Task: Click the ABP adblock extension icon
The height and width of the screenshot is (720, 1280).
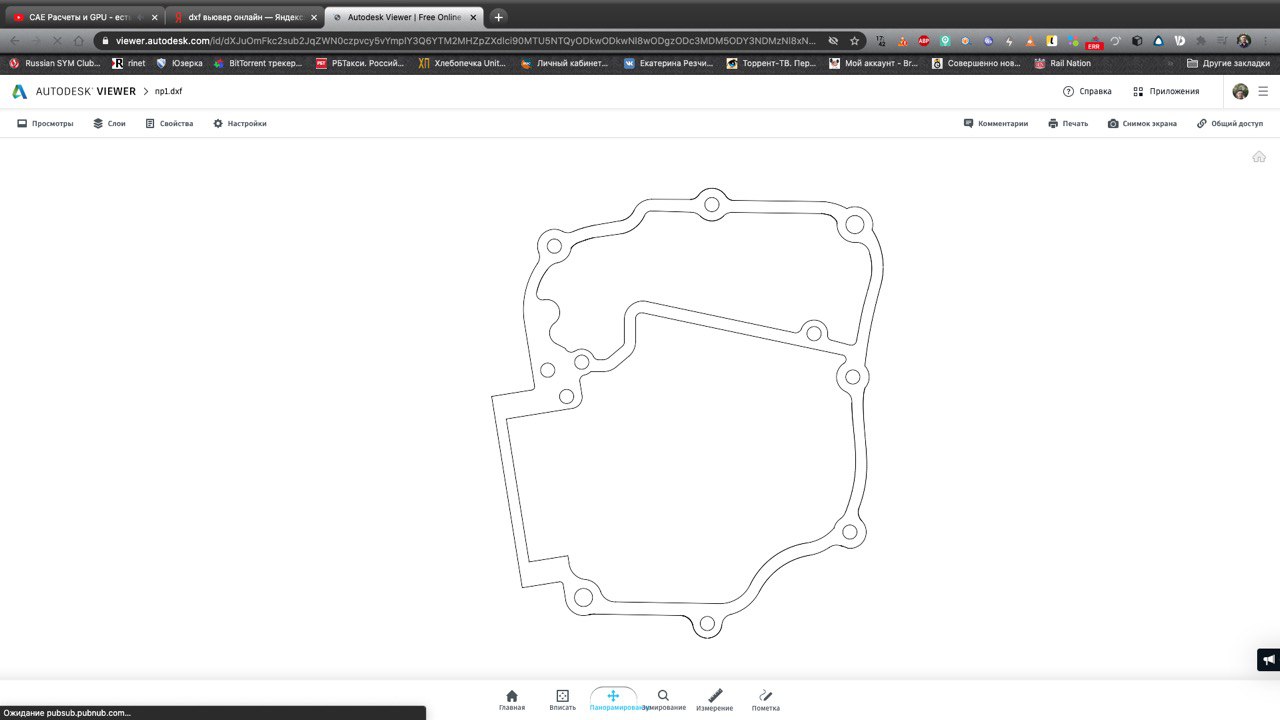Action: (x=924, y=41)
